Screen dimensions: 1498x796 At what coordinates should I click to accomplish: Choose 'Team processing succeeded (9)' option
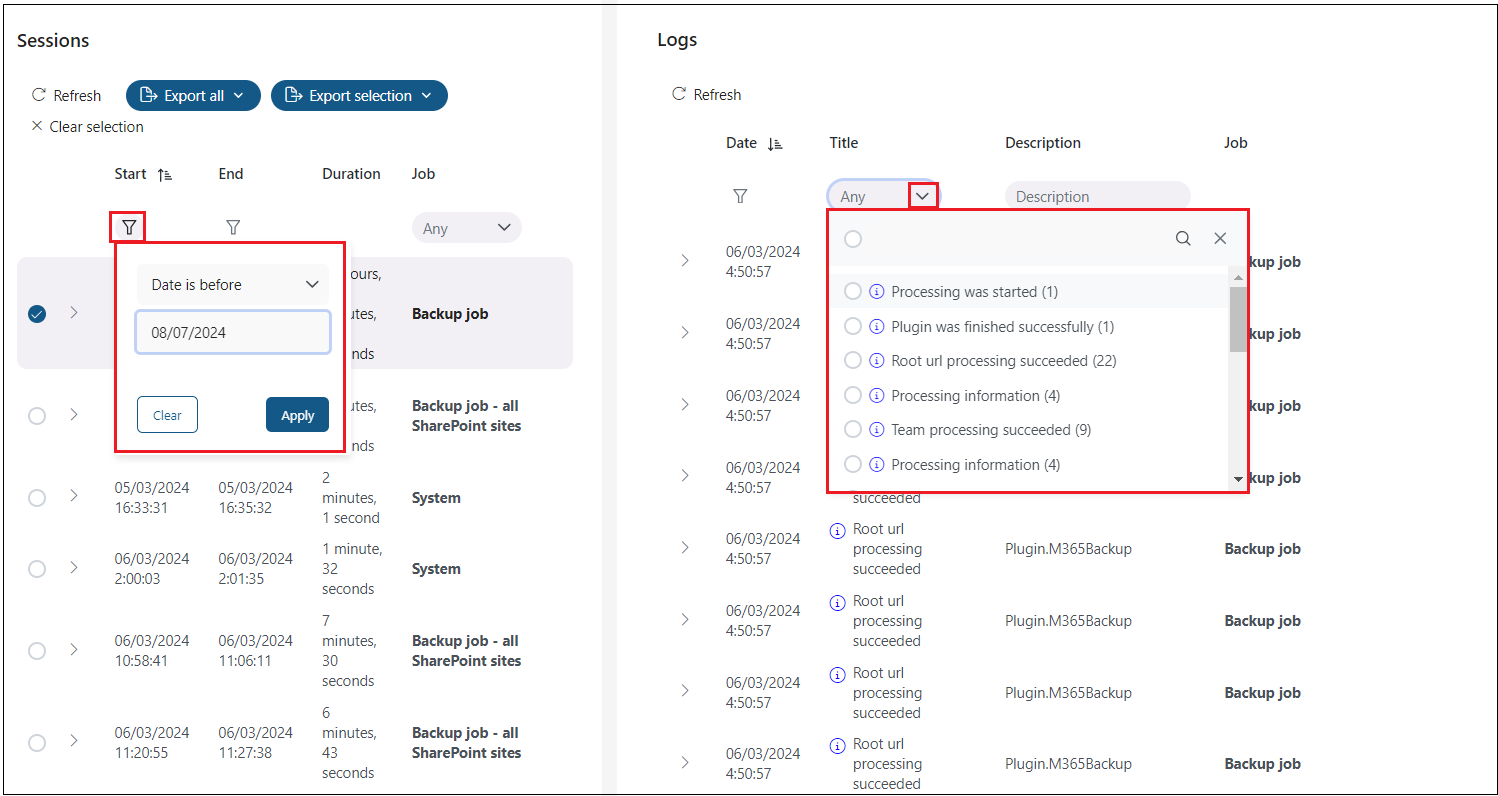tap(853, 430)
